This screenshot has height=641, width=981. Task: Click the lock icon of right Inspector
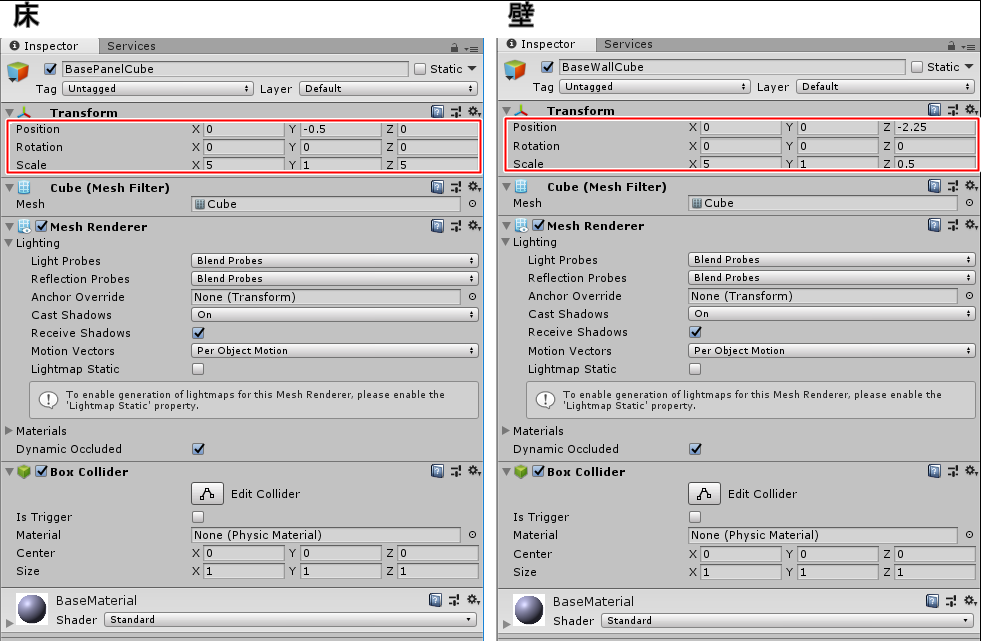951,46
